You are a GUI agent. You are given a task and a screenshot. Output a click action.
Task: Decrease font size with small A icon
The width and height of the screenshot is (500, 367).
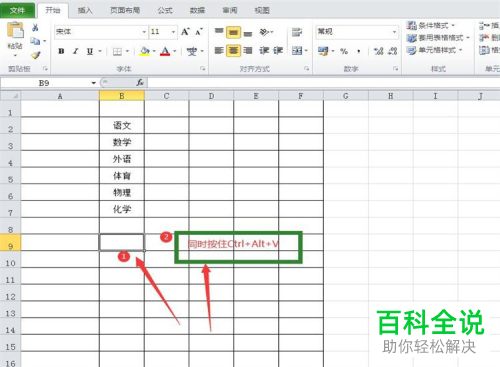[x=199, y=32]
